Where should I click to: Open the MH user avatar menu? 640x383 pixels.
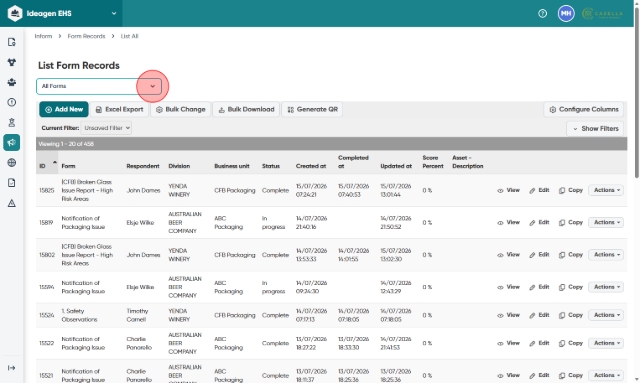click(x=566, y=13)
